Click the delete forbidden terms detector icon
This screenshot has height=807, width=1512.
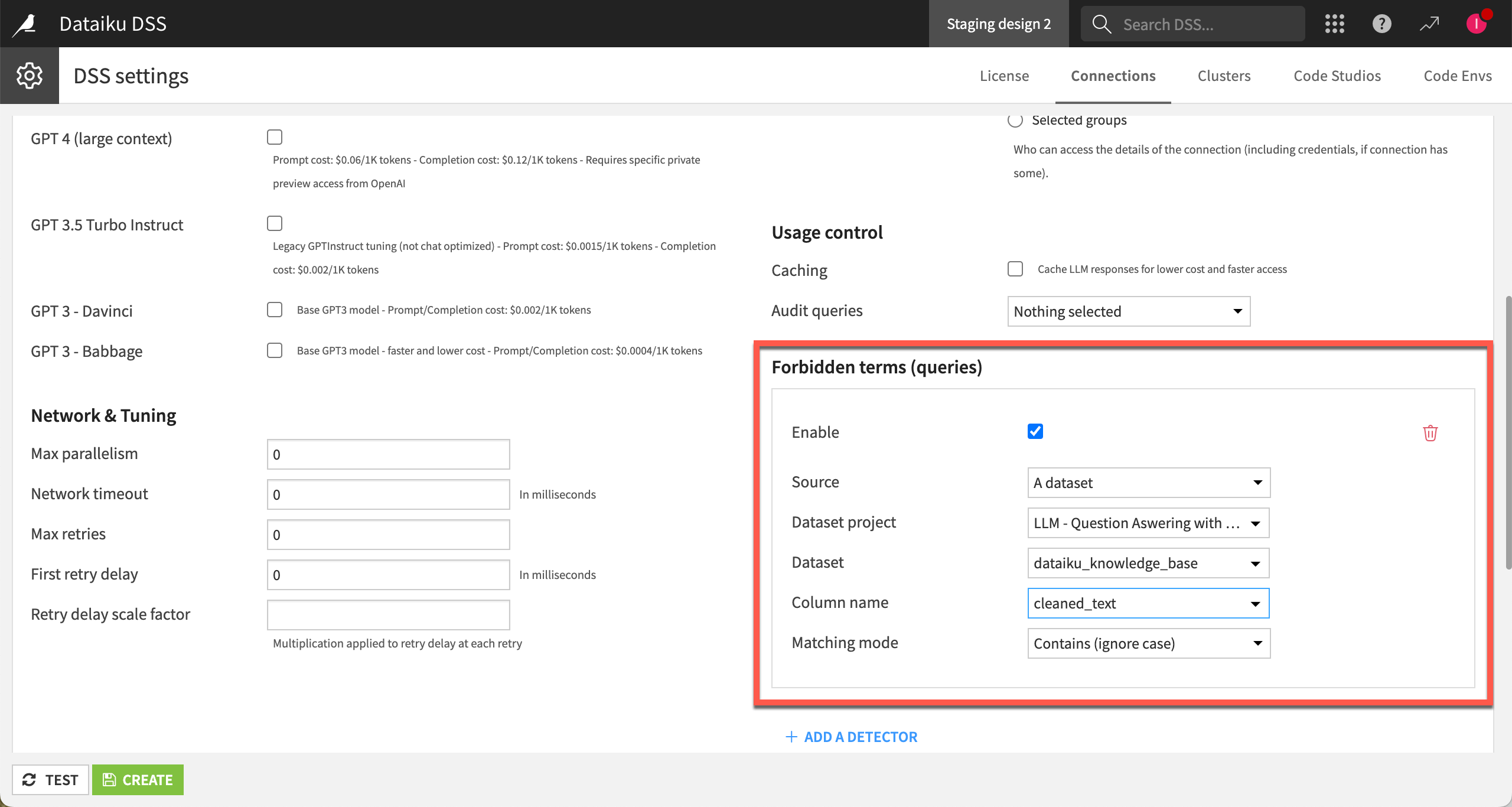click(x=1430, y=432)
